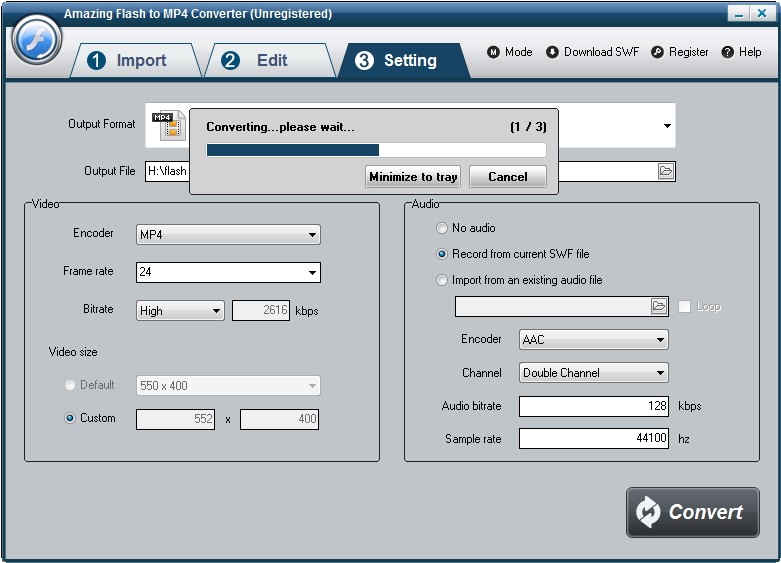Minimize the converter window

coord(739,13)
